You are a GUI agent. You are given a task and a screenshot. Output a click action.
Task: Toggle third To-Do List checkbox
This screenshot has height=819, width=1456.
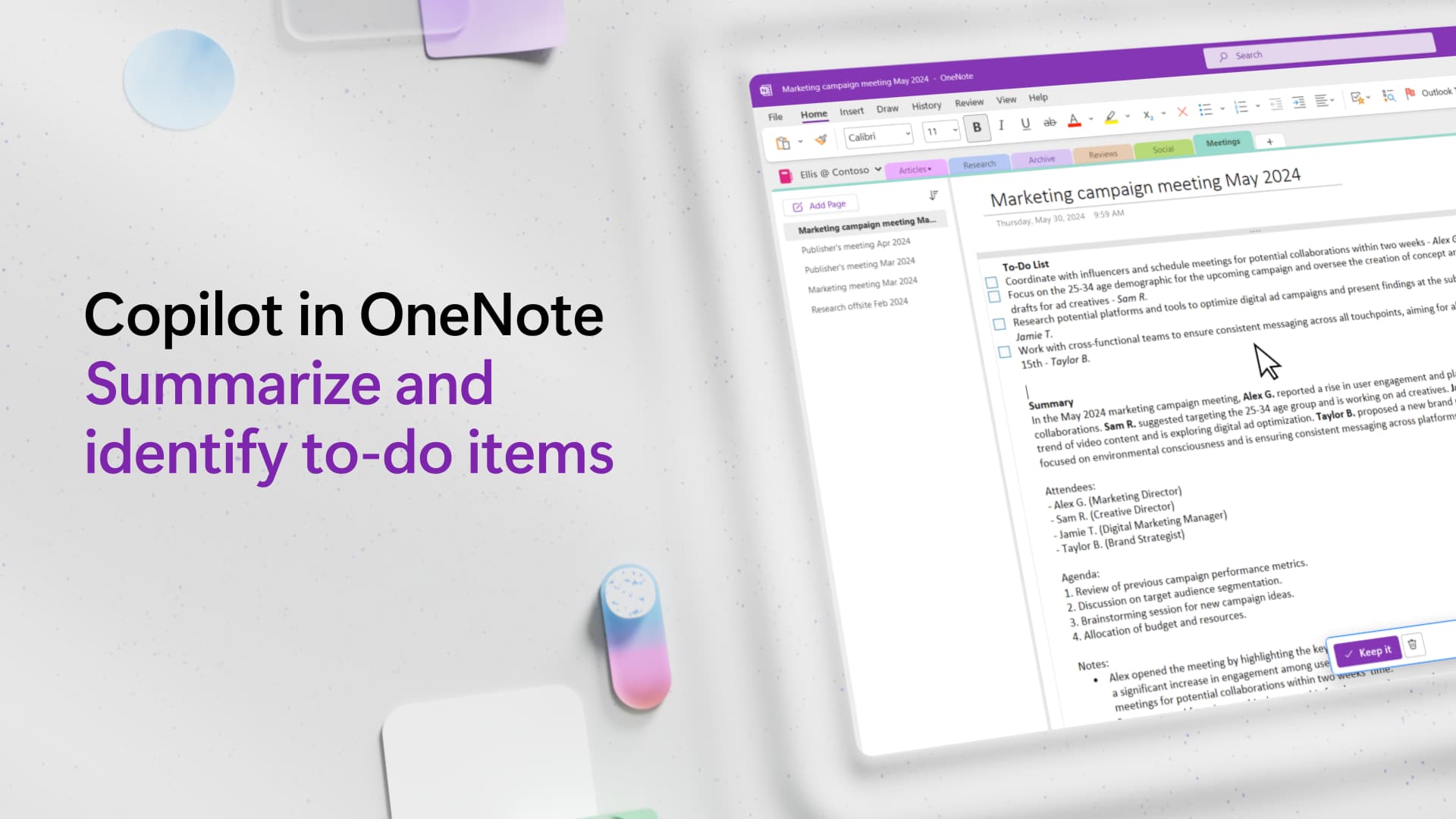click(x=999, y=322)
